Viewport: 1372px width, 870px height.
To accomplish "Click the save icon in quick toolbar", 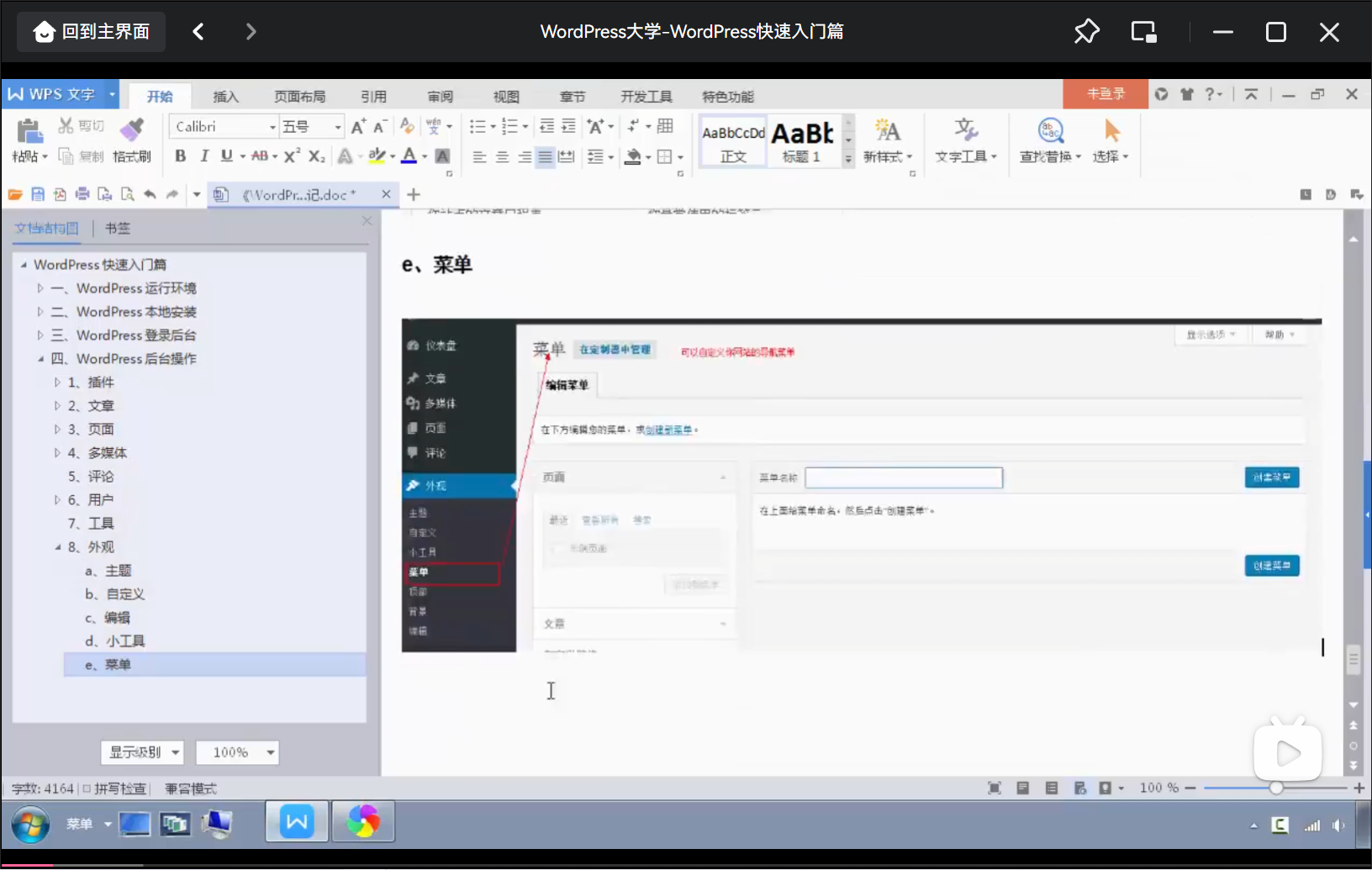I will (38, 194).
